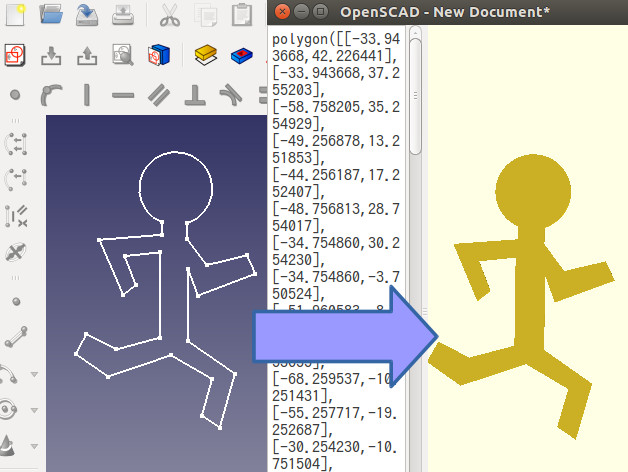Click the downward arrow tray icon

point(51,56)
